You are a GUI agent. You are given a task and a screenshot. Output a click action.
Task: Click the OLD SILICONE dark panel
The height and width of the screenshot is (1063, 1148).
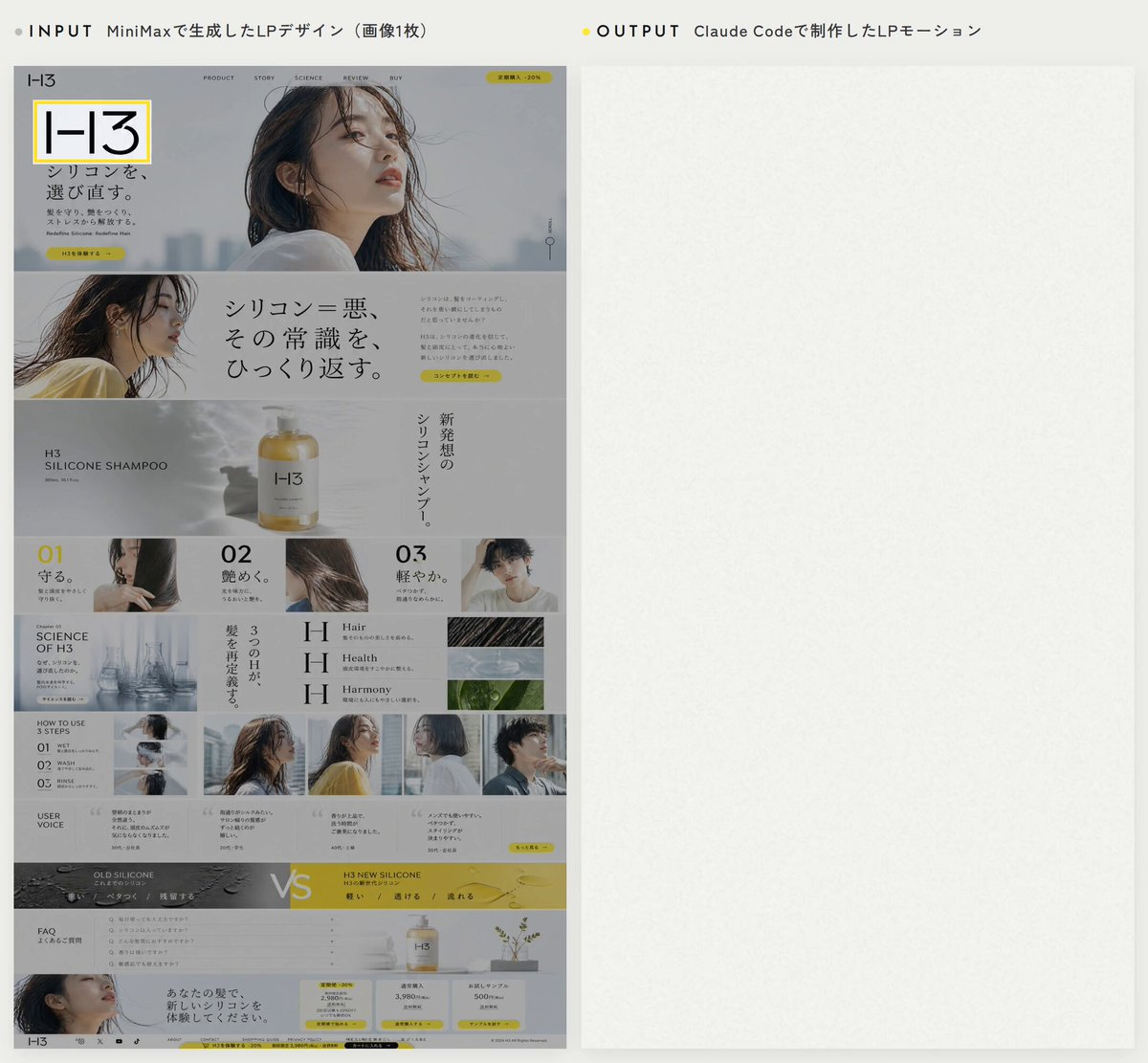pos(152,886)
